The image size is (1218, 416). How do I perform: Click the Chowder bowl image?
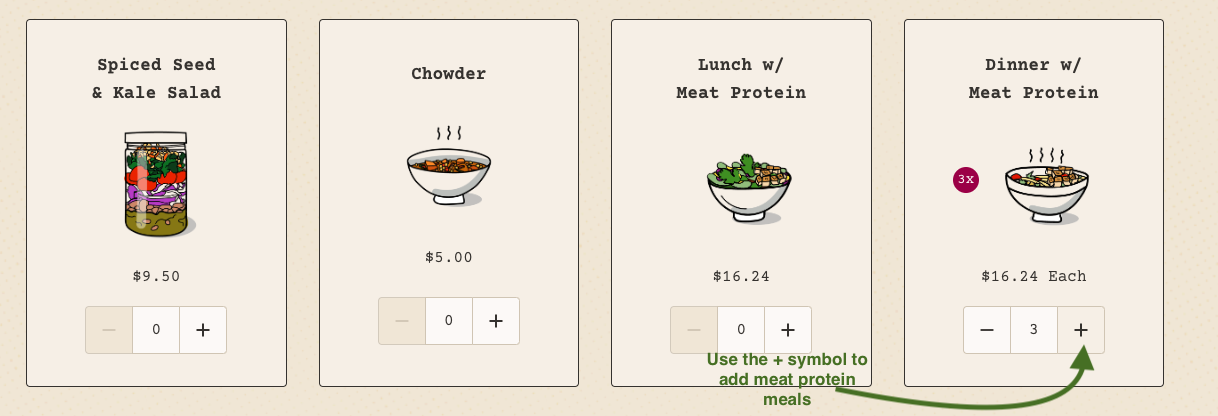(449, 167)
